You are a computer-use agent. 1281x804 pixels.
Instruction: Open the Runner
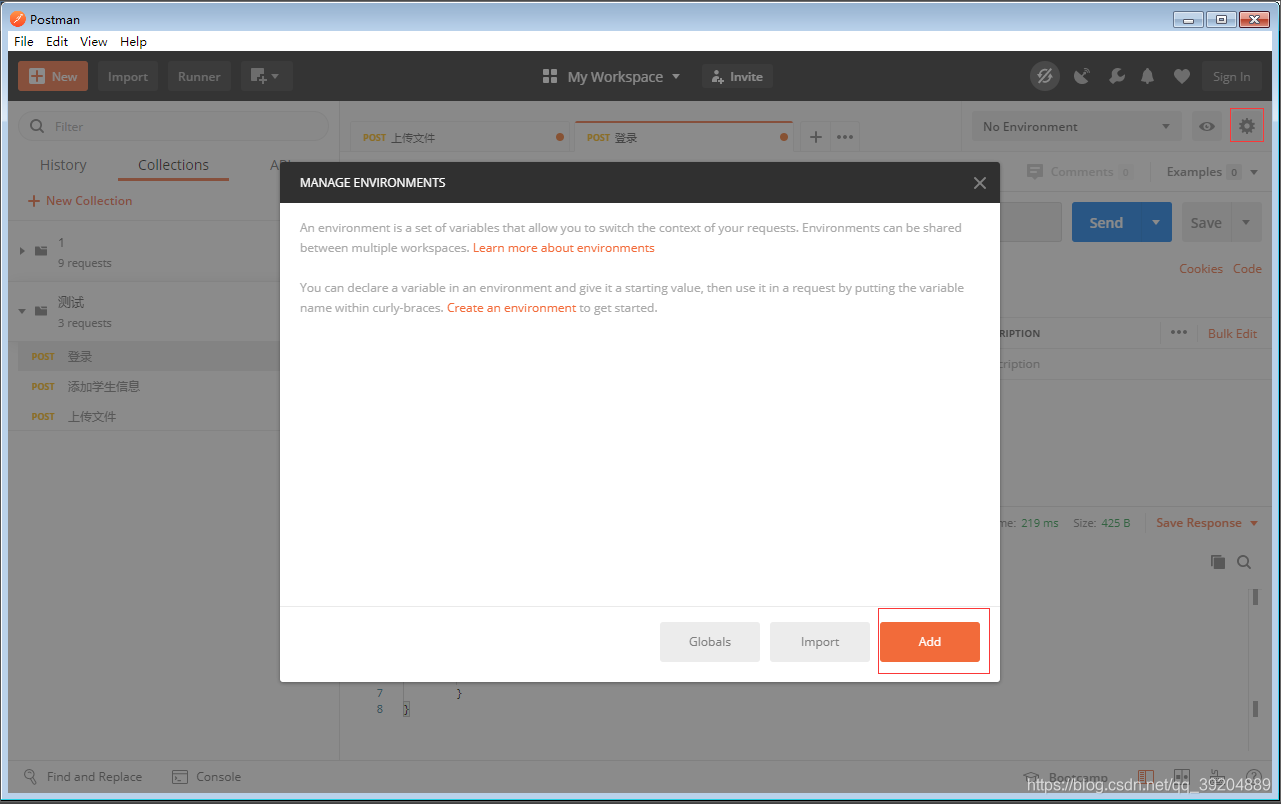tap(199, 76)
